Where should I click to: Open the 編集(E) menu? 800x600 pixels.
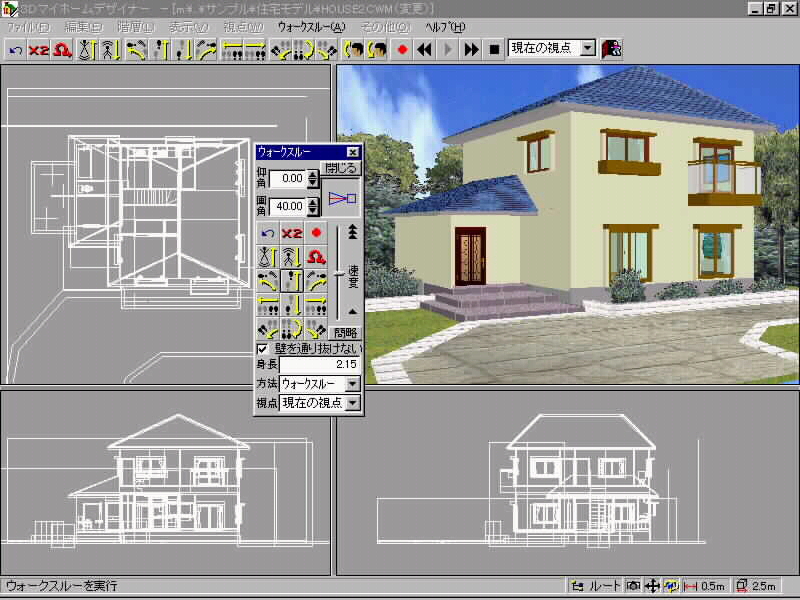[x=83, y=27]
